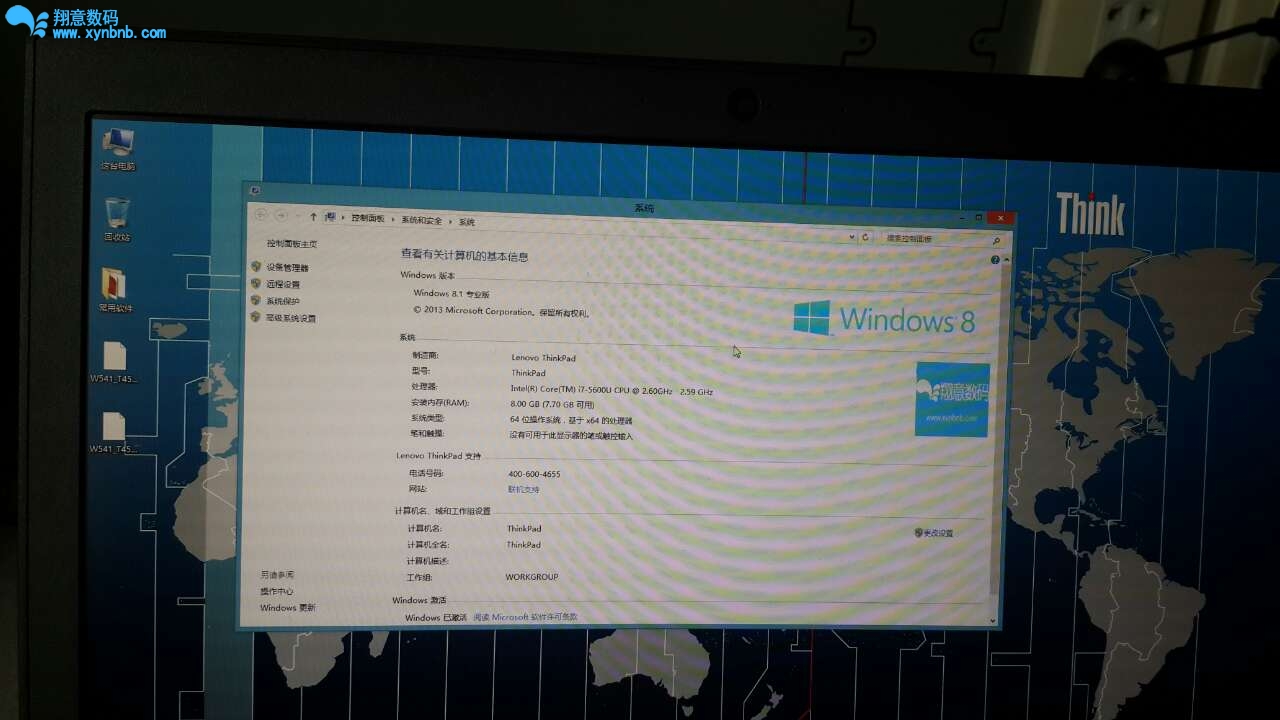Open 远程设置 in the left panel
The image size is (1280, 720).
(283, 285)
